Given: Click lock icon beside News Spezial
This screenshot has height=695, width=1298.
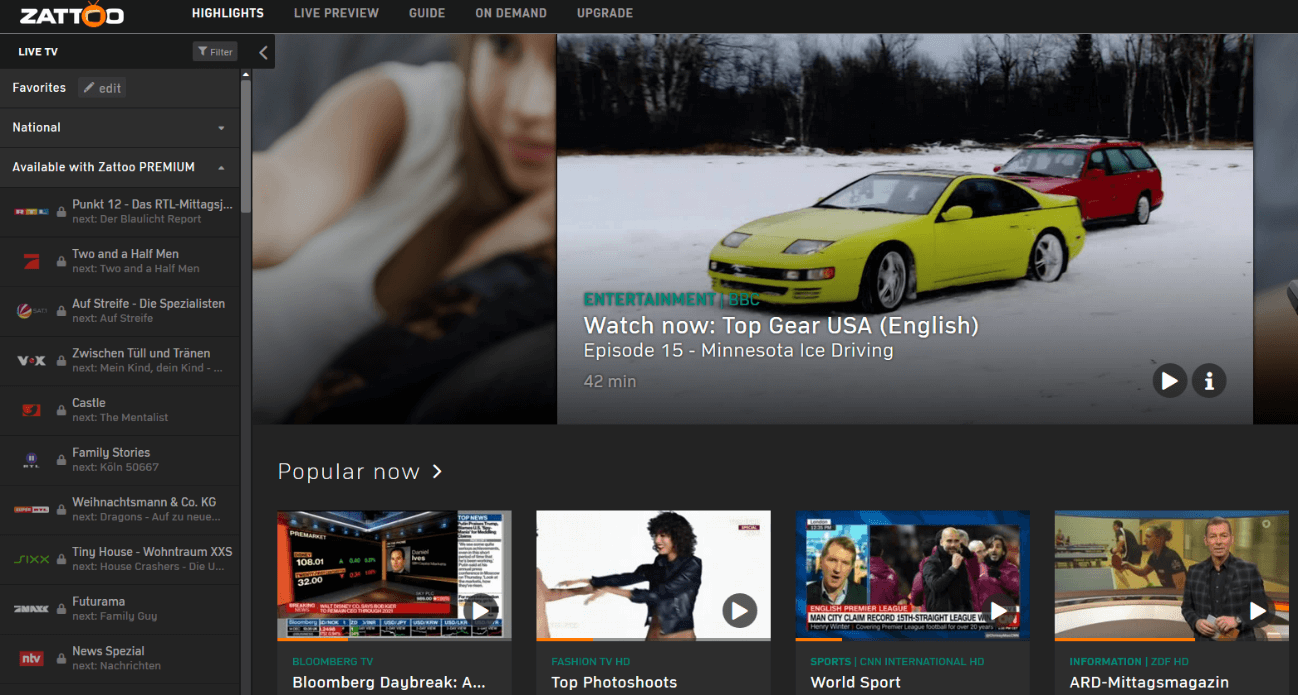Looking at the screenshot, I should pyautogui.click(x=62, y=658).
